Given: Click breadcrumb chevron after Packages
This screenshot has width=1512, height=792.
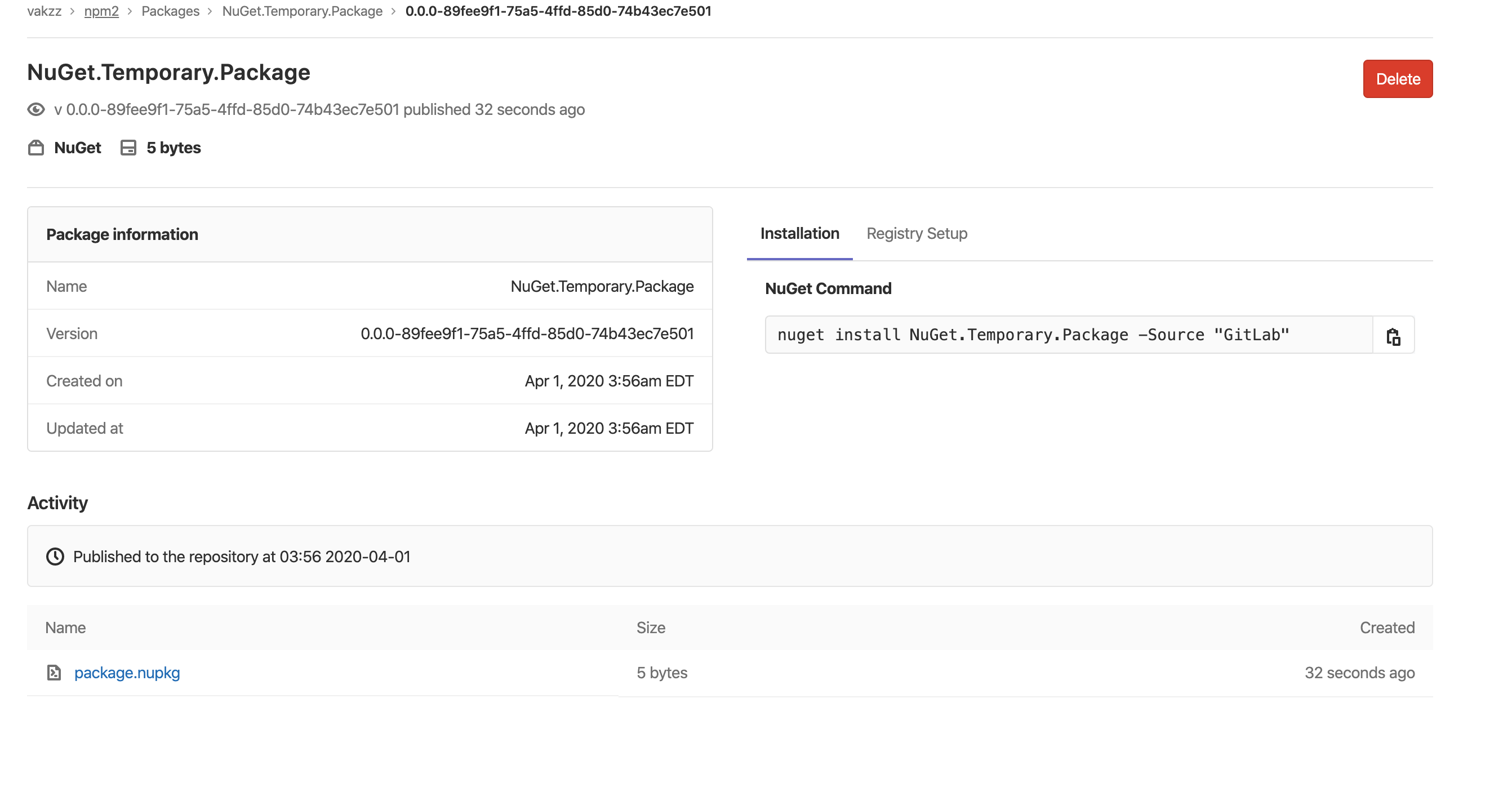Looking at the screenshot, I should (x=210, y=11).
